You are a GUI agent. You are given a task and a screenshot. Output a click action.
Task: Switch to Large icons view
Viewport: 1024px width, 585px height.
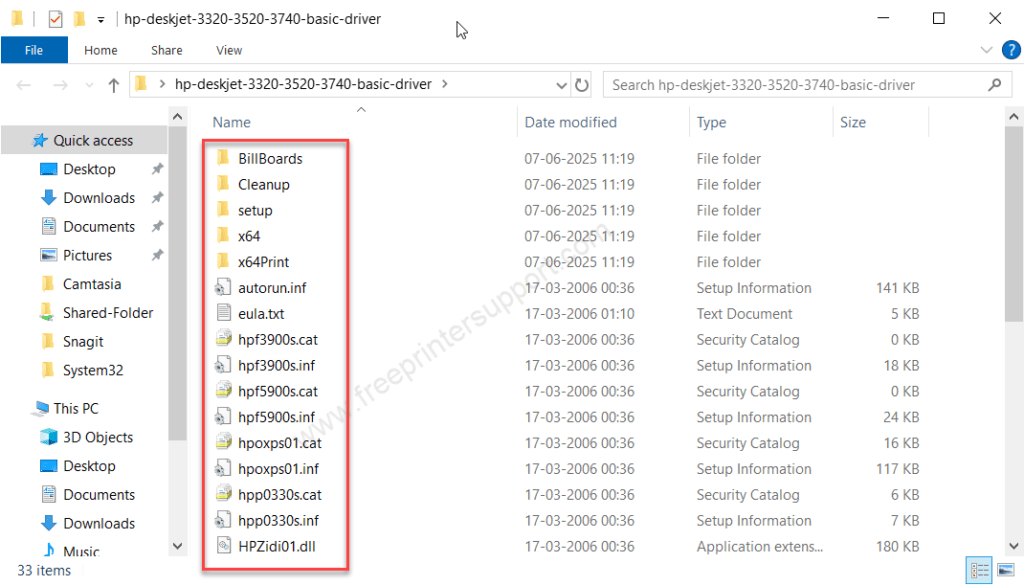[1006, 570]
